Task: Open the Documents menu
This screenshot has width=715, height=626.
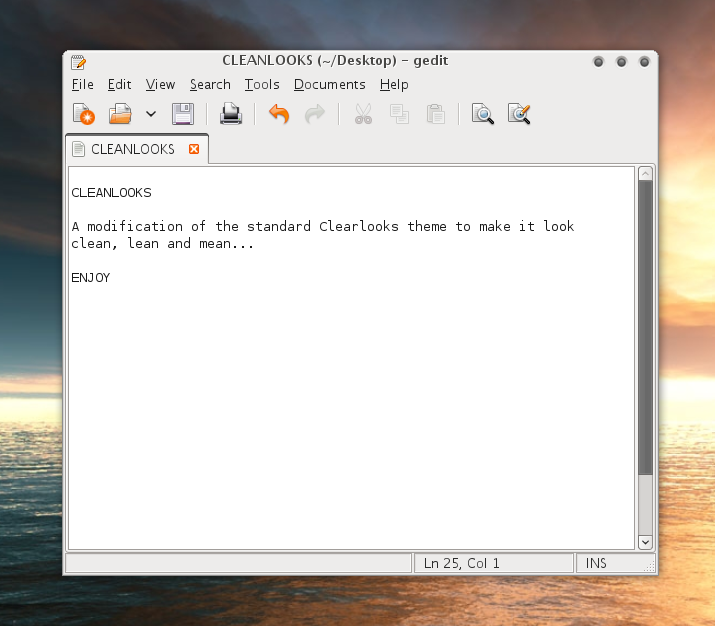Action: click(329, 84)
